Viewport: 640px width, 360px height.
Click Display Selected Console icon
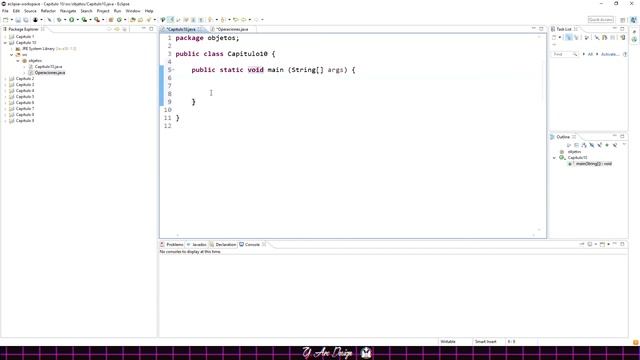(x=590, y=244)
